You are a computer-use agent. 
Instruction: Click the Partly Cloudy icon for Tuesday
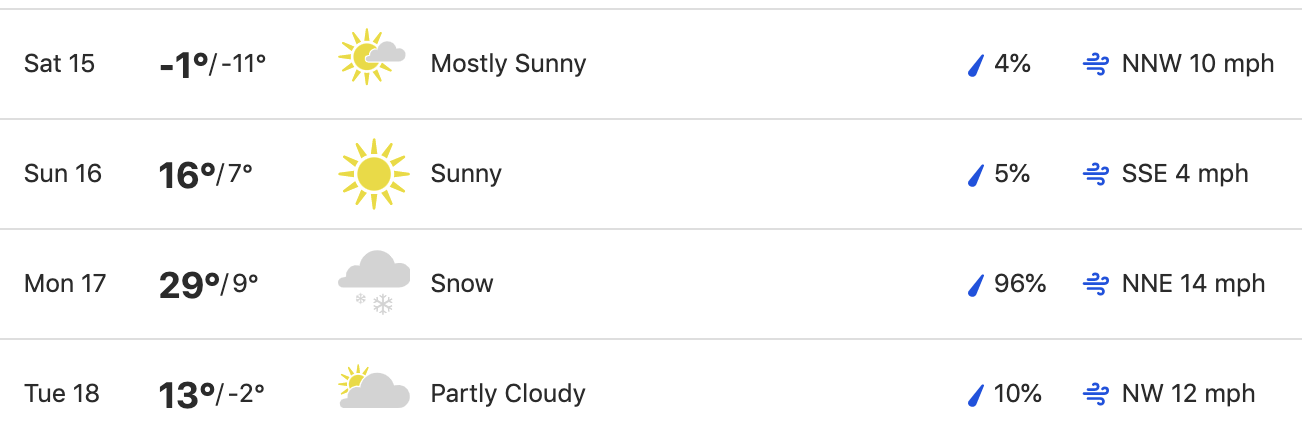click(374, 387)
